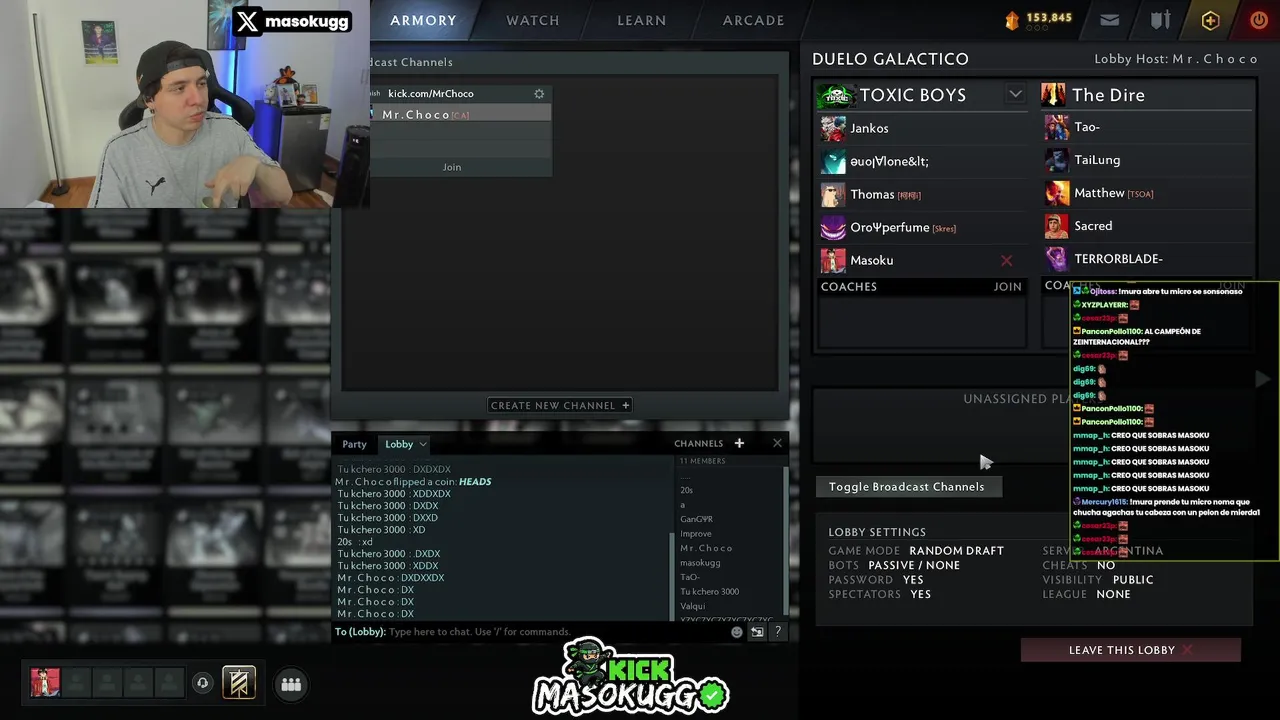The height and width of the screenshot is (720, 1280).
Task: Click the 'kick.com/MrChoco' channel title
Action: pos(431,93)
